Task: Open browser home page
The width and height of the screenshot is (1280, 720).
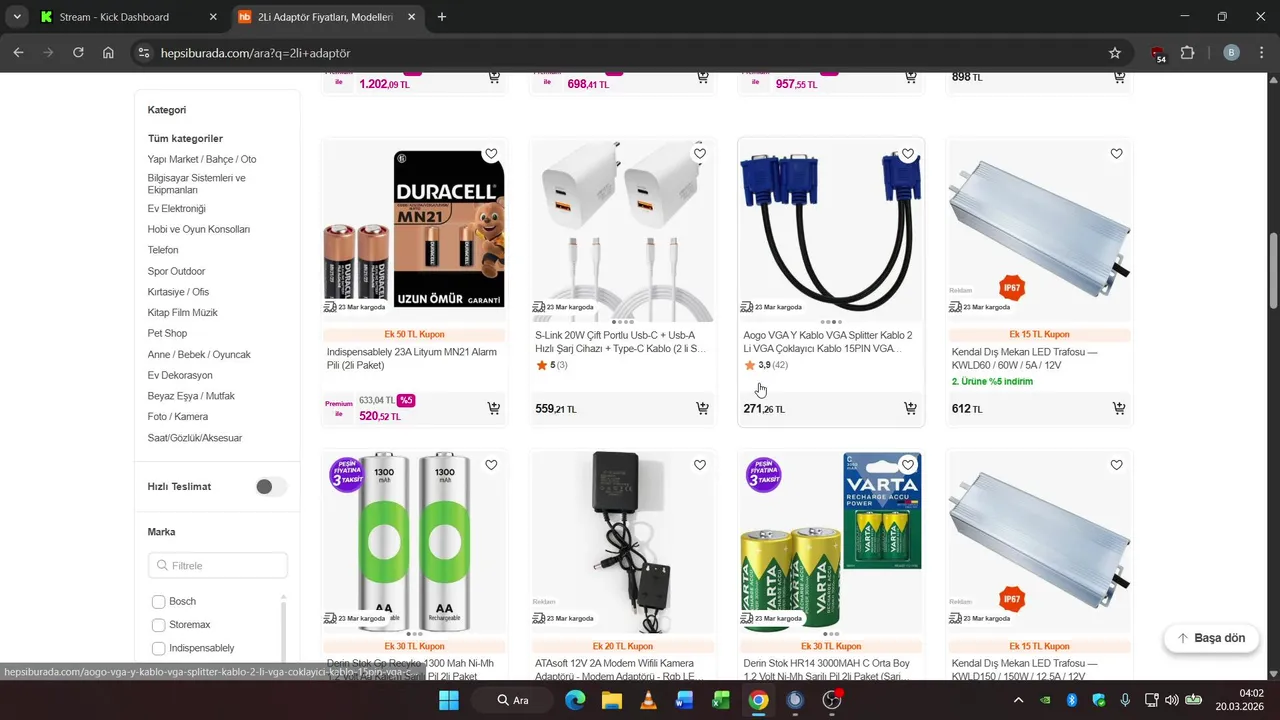Action: [x=108, y=53]
